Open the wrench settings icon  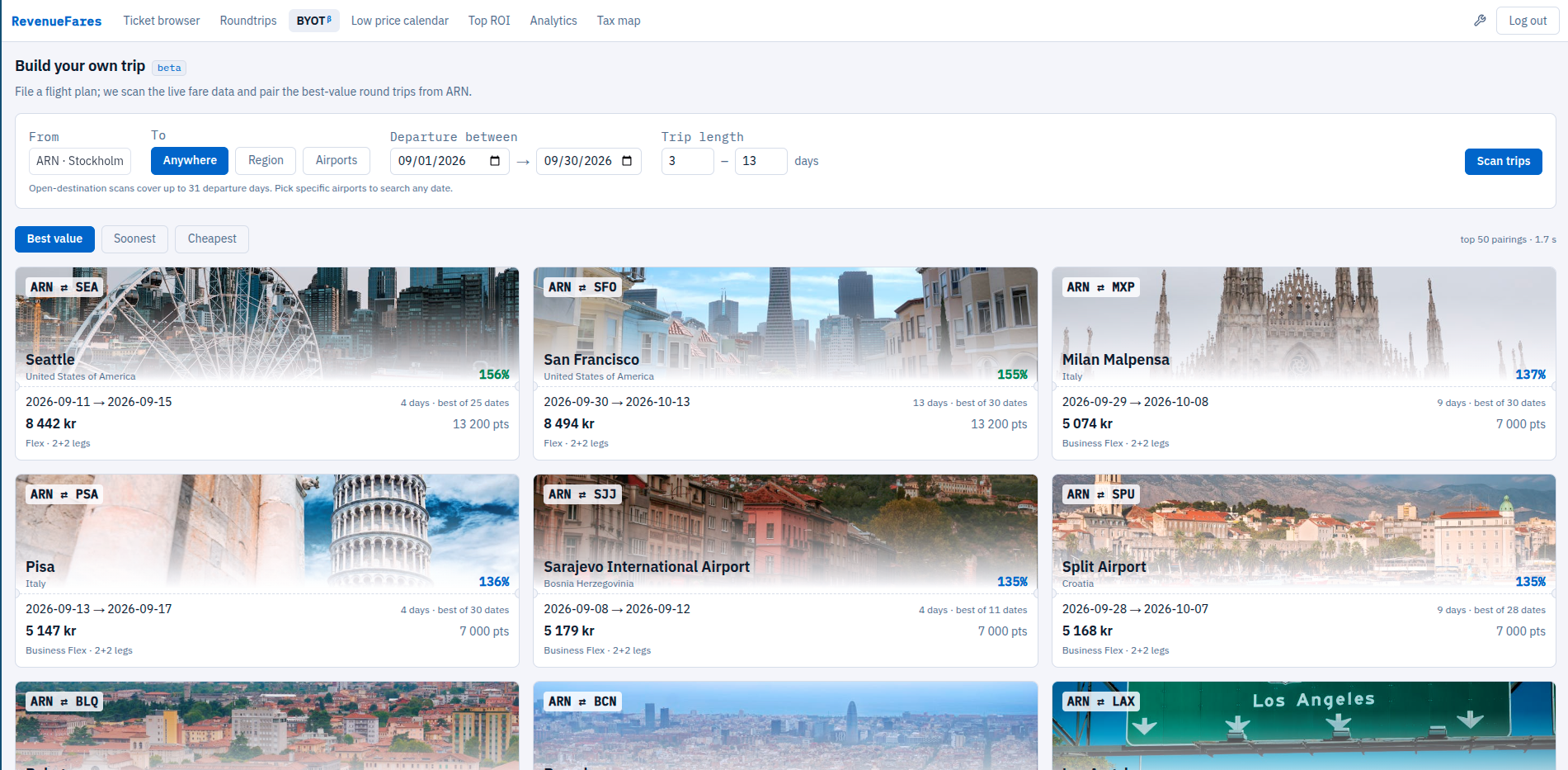[x=1480, y=21]
